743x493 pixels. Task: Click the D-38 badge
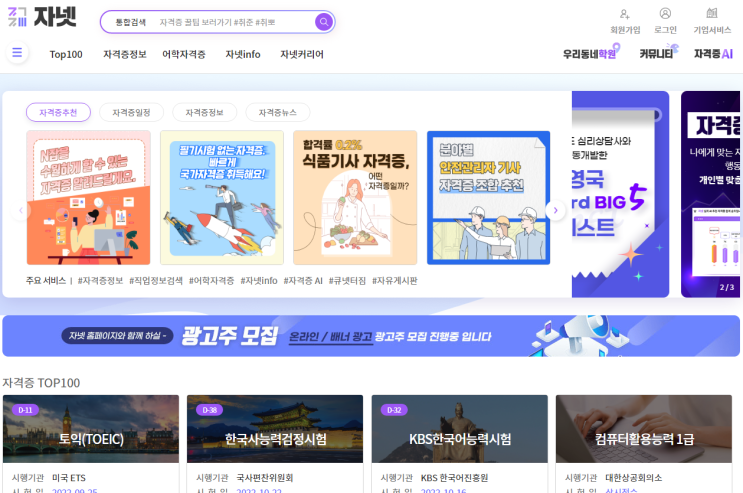[209, 410]
